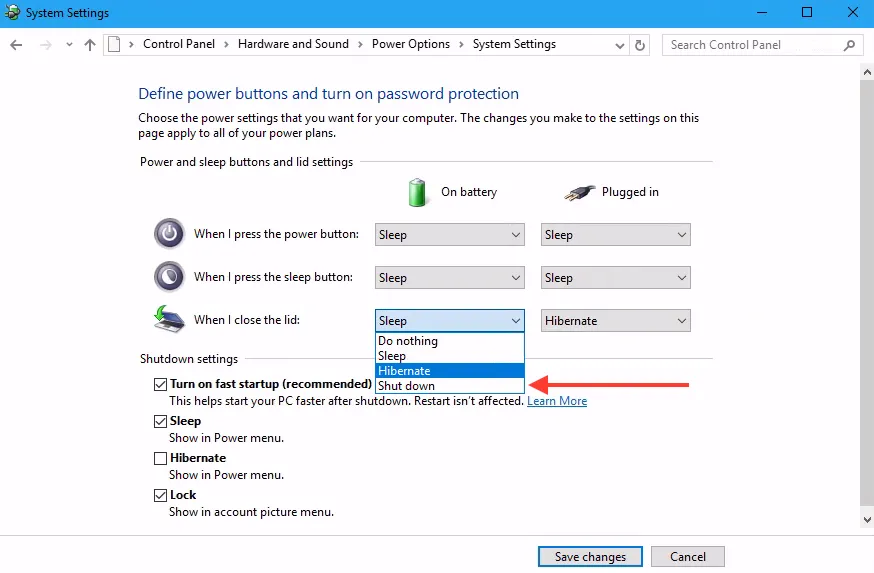Expand the address bar history dropdown

click(x=619, y=46)
